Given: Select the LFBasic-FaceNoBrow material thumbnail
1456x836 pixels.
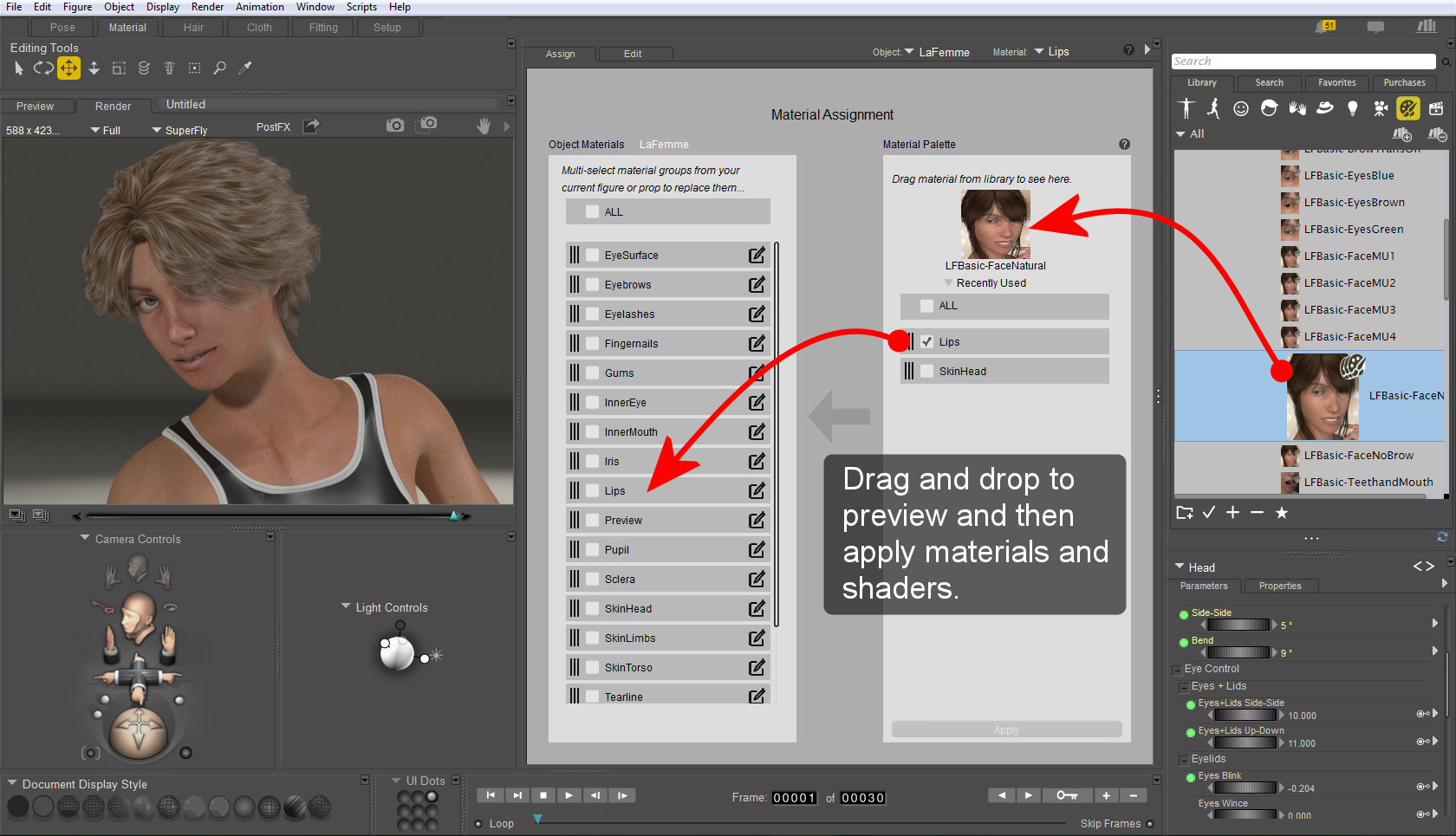Looking at the screenshot, I should tap(1291, 455).
